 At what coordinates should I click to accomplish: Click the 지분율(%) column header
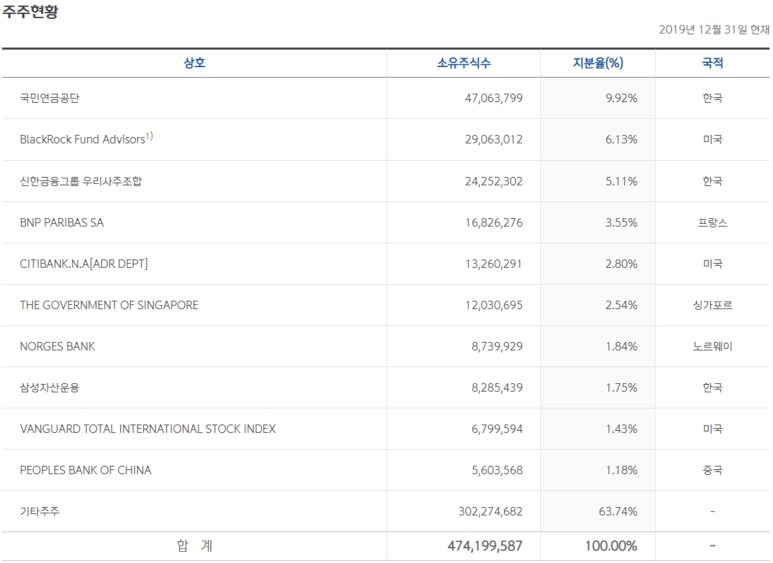pos(597,63)
